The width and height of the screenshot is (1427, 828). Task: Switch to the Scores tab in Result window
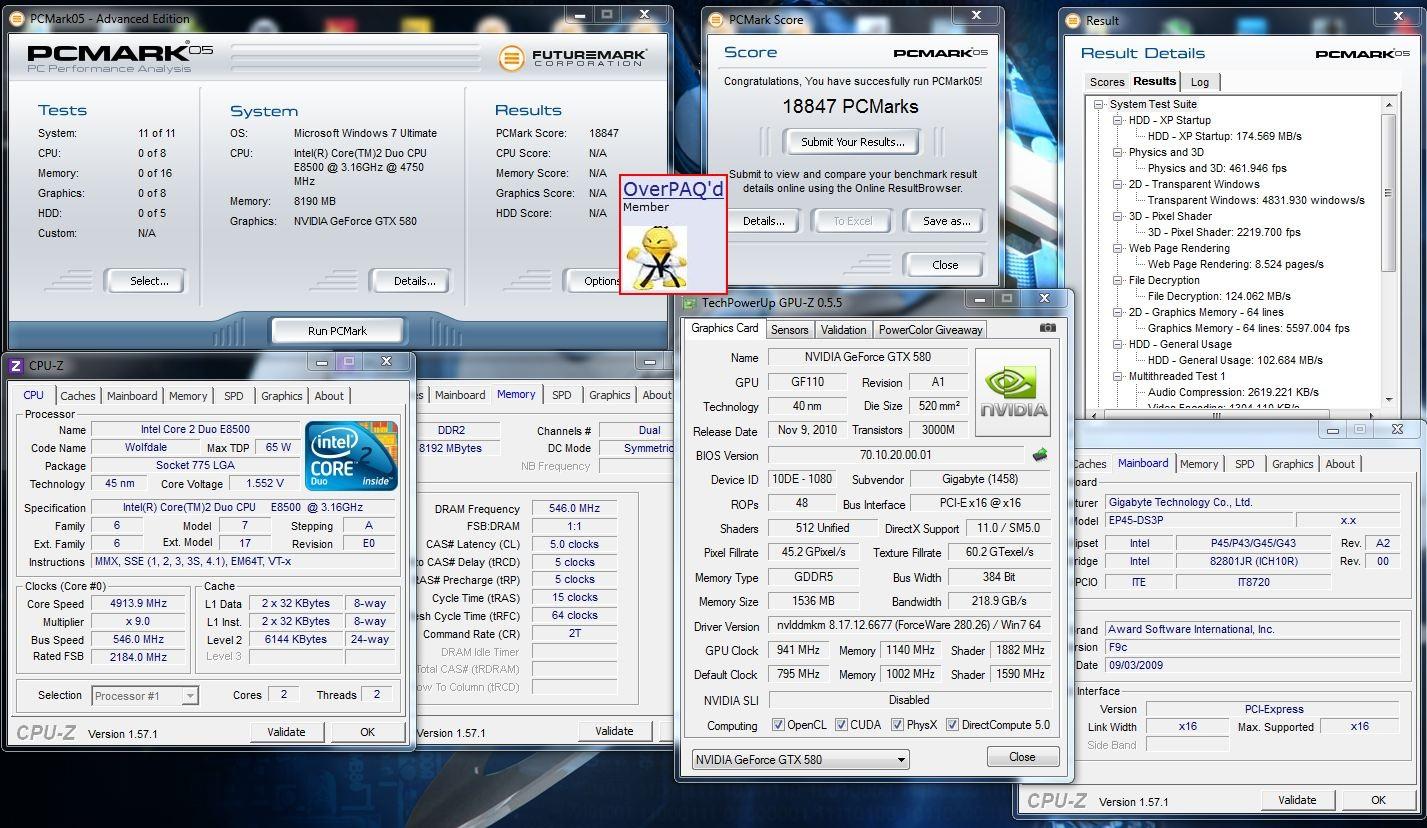click(1107, 82)
